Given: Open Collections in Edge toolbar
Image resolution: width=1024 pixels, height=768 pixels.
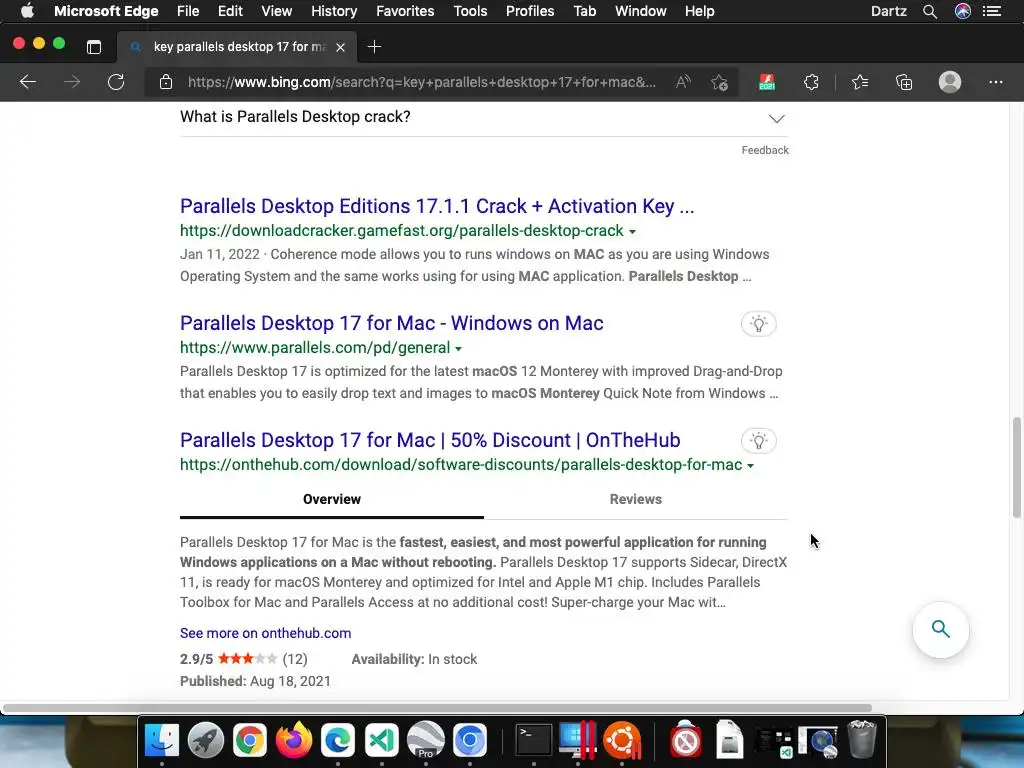Looking at the screenshot, I should coord(904,82).
